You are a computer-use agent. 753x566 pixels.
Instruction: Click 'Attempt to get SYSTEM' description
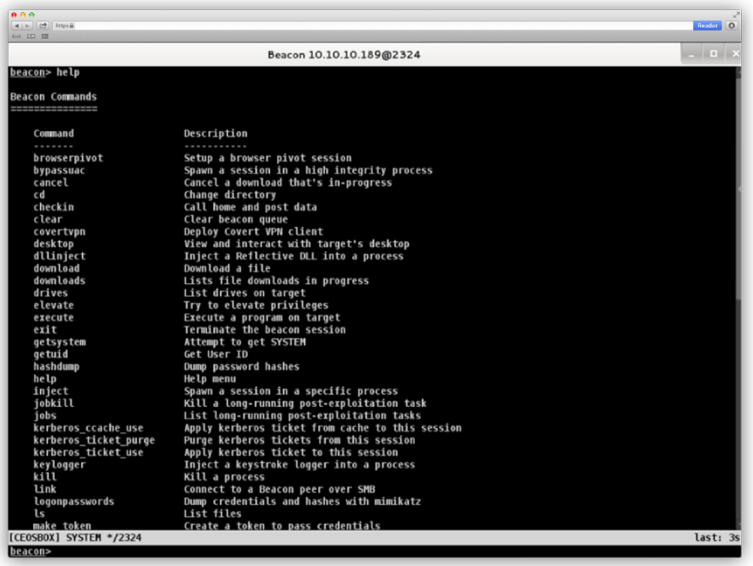pos(245,342)
